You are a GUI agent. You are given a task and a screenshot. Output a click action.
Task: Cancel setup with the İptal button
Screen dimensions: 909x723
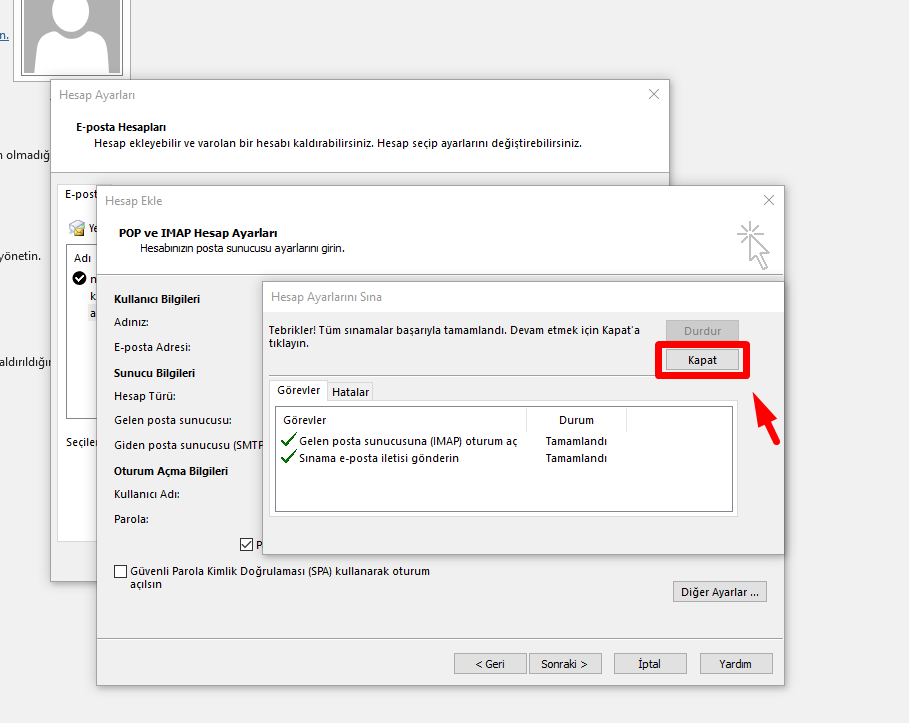coord(649,663)
